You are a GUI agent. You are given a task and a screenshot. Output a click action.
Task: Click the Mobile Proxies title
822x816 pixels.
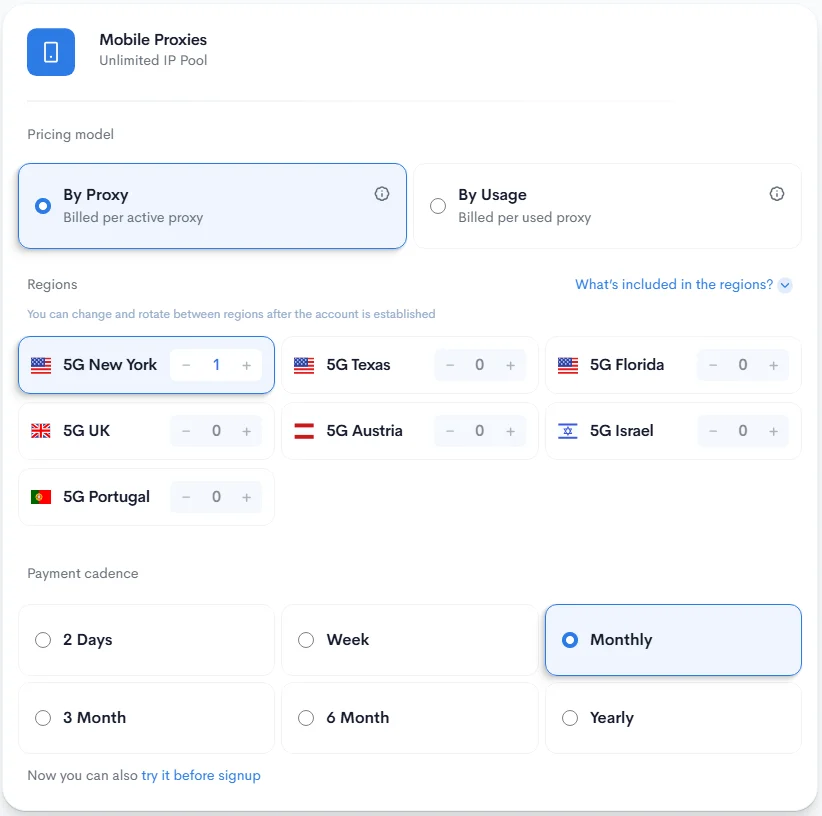point(153,40)
